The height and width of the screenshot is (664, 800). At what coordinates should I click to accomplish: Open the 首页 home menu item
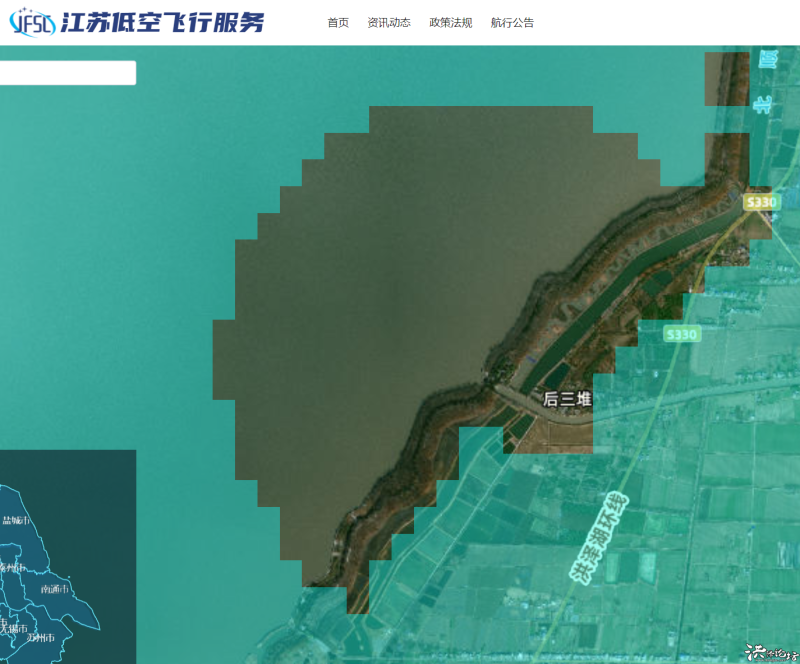pos(338,23)
